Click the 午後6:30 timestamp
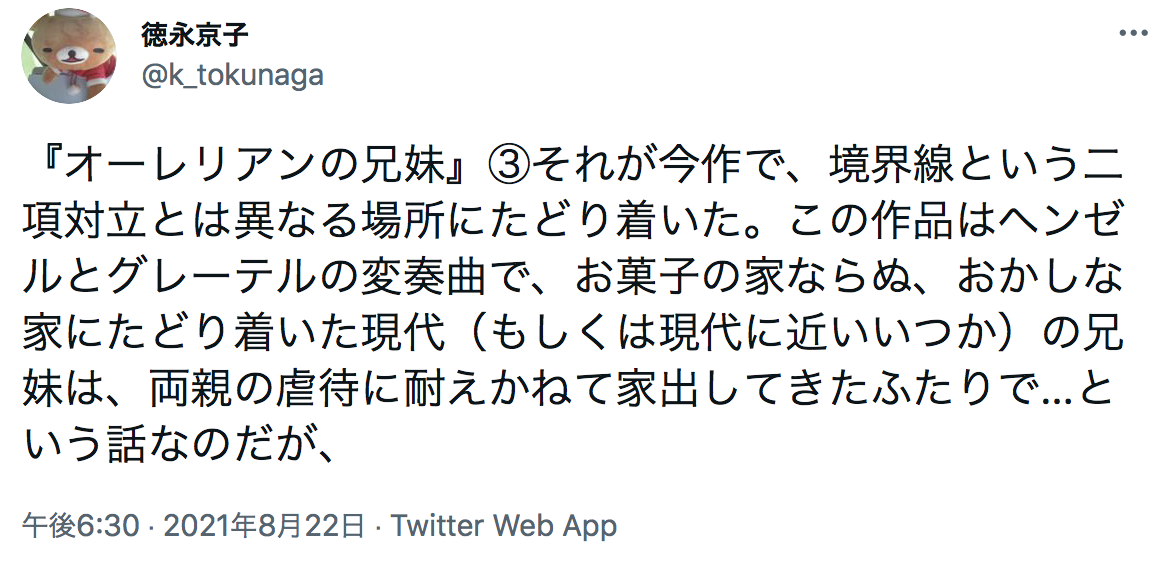The width and height of the screenshot is (1175, 574). click(x=80, y=525)
